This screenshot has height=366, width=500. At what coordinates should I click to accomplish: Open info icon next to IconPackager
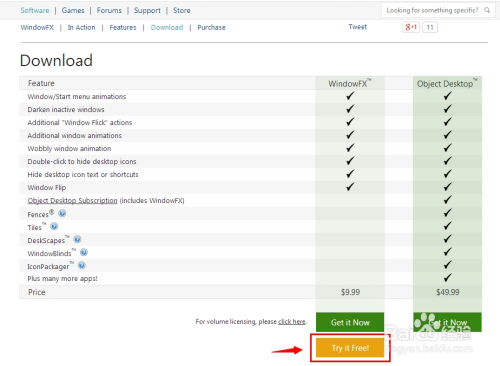click(82, 265)
